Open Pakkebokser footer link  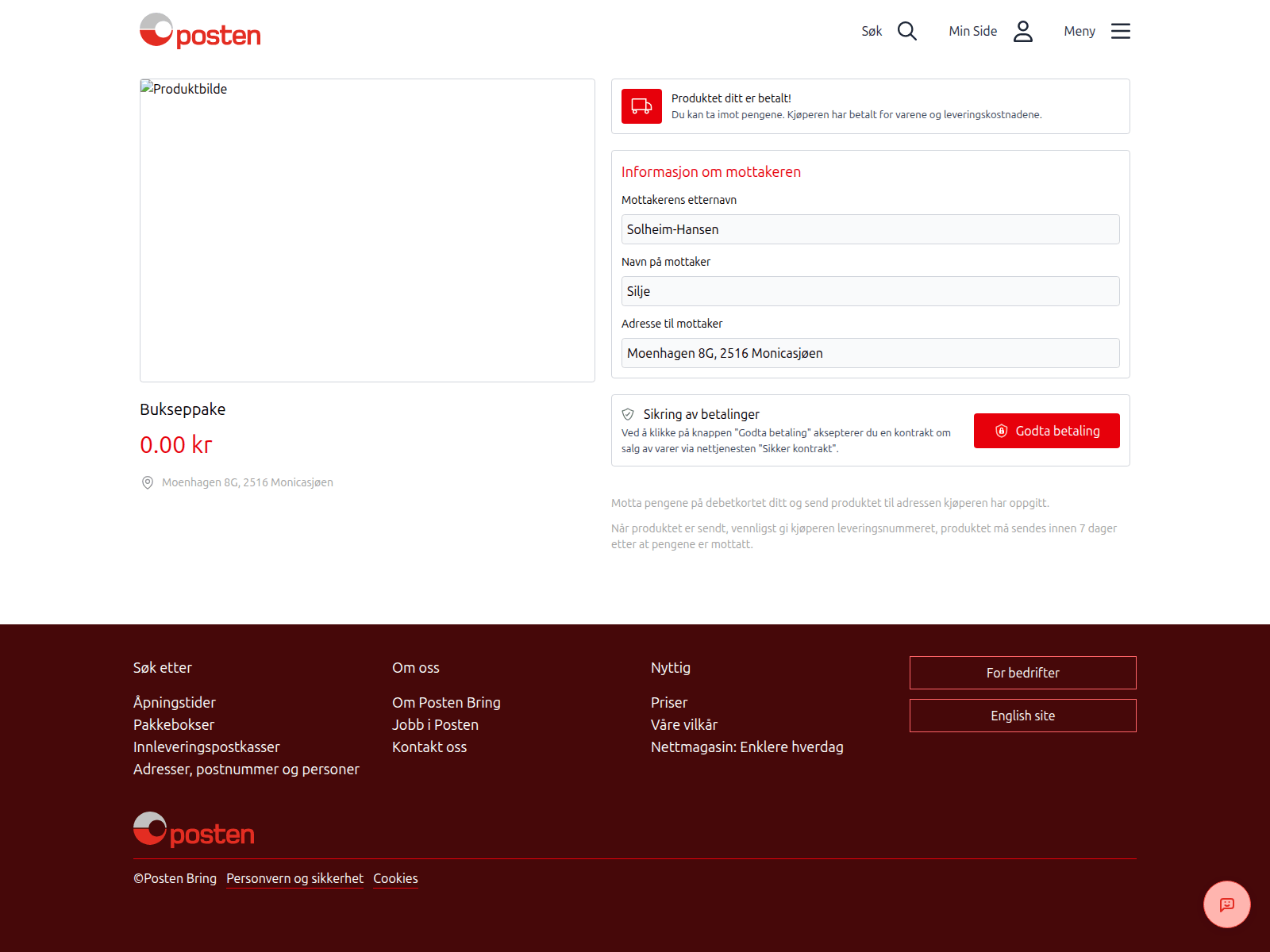(174, 724)
